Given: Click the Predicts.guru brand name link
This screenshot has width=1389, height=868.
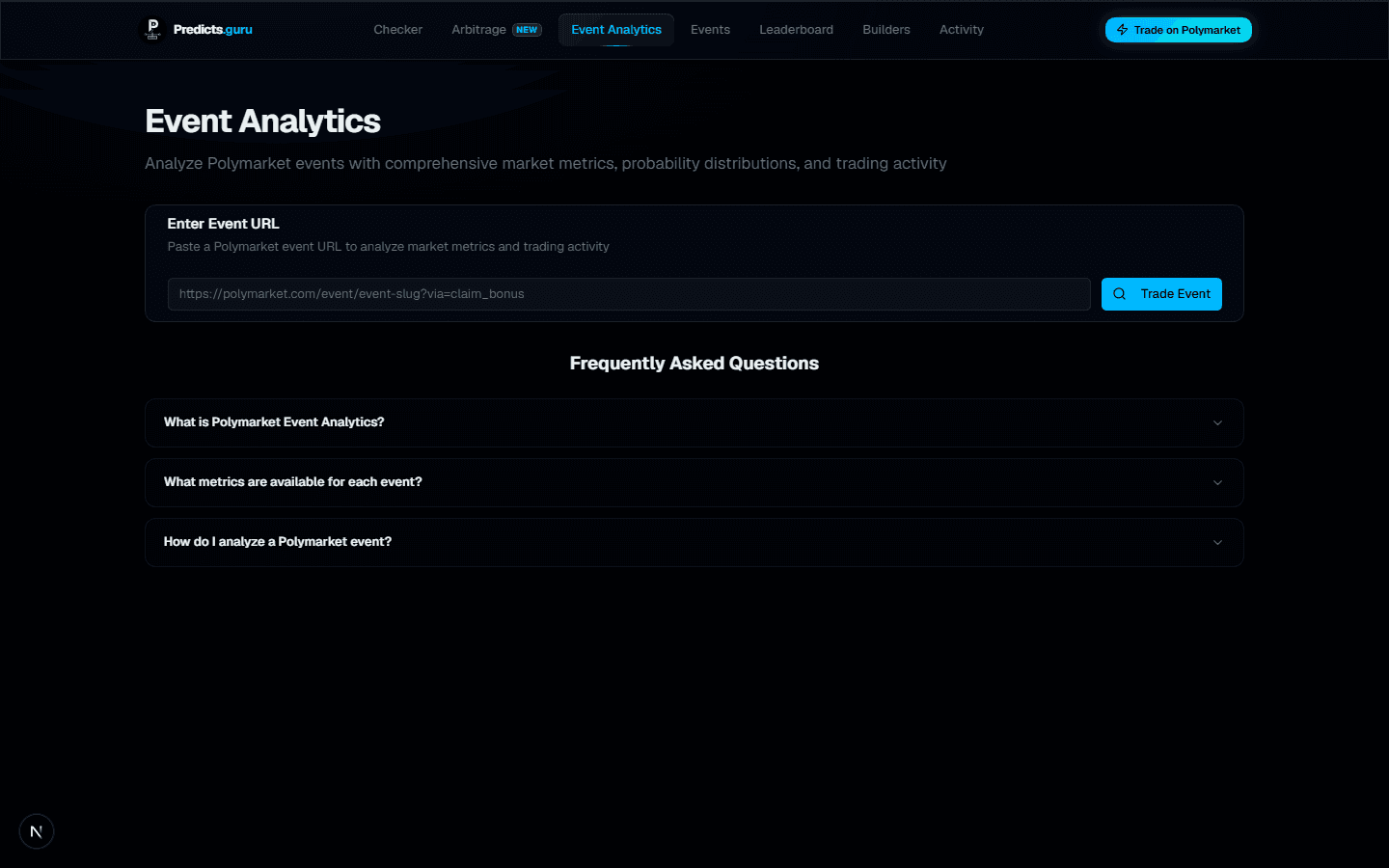Looking at the screenshot, I should pyautogui.click(x=213, y=30).
